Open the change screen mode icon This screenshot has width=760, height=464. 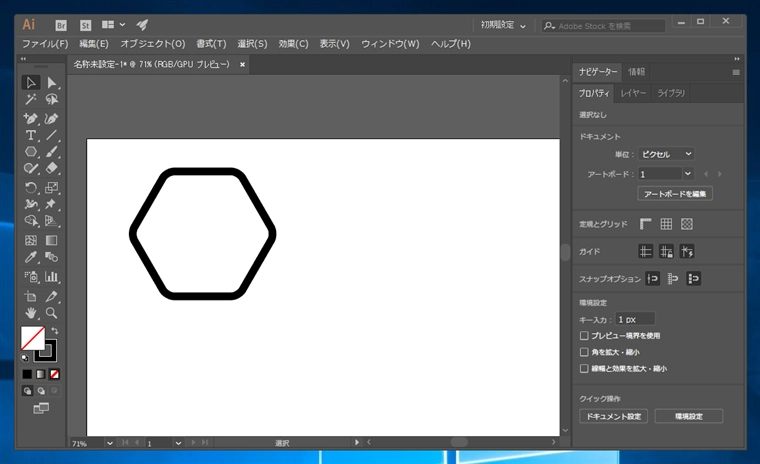41,409
